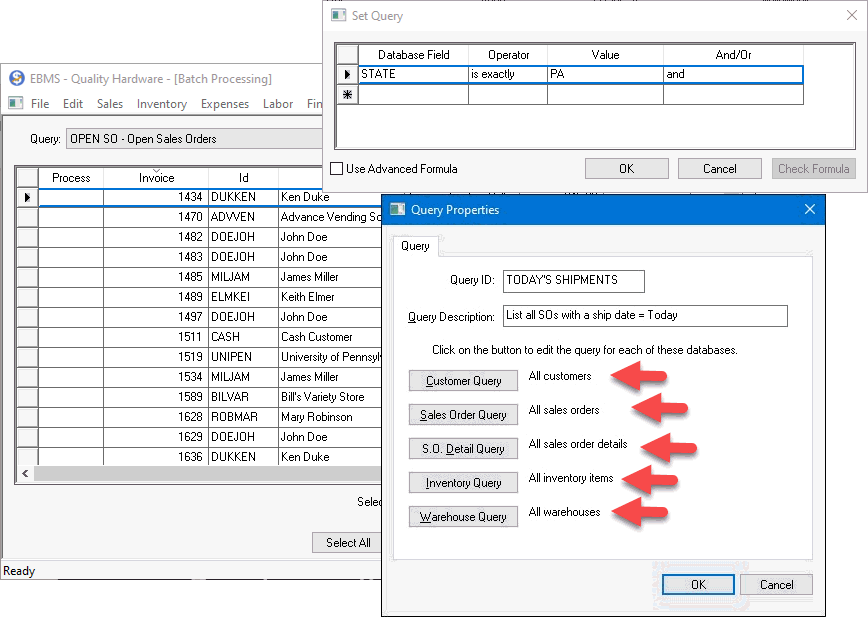
Task: Close the Query Properties dialog with X
Action: [x=810, y=210]
